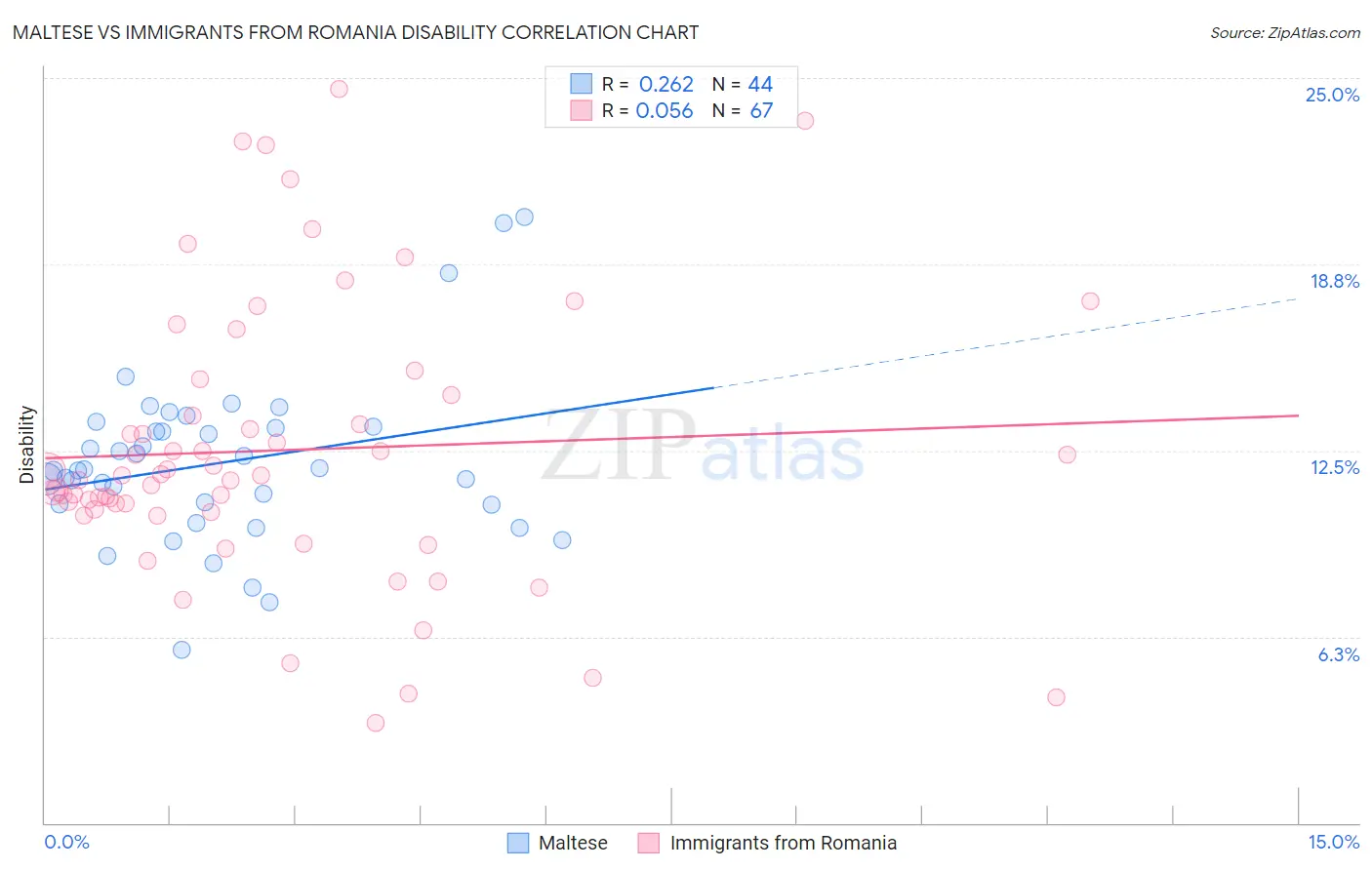The width and height of the screenshot is (1372, 870).
Task: Click the N value 44 in legend
Action: click(760, 85)
